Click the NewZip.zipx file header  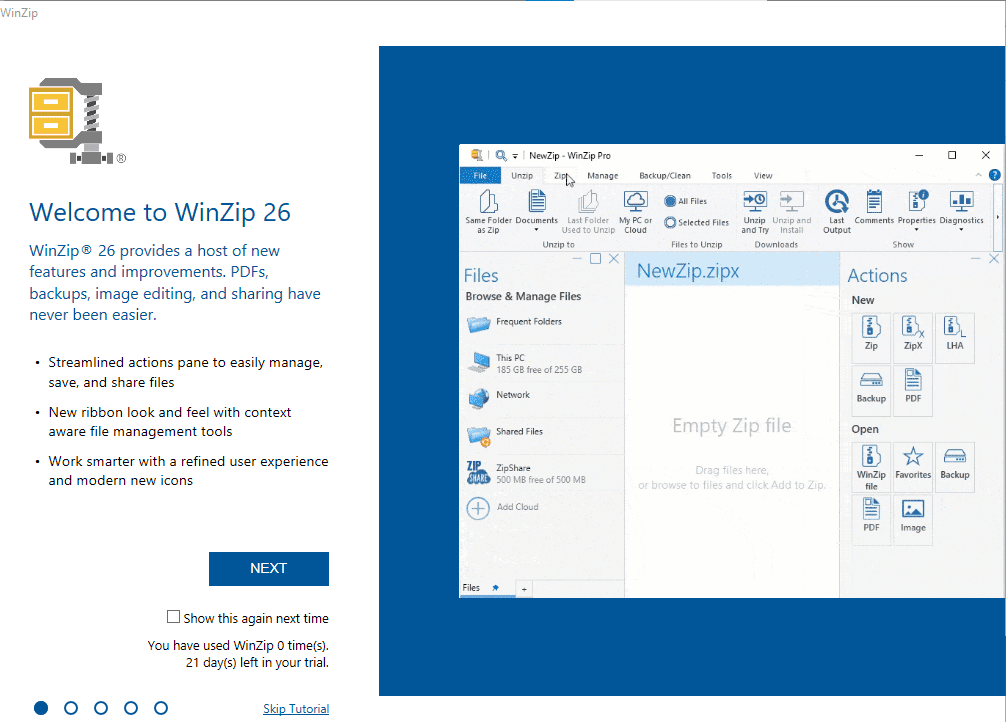point(732,271)
